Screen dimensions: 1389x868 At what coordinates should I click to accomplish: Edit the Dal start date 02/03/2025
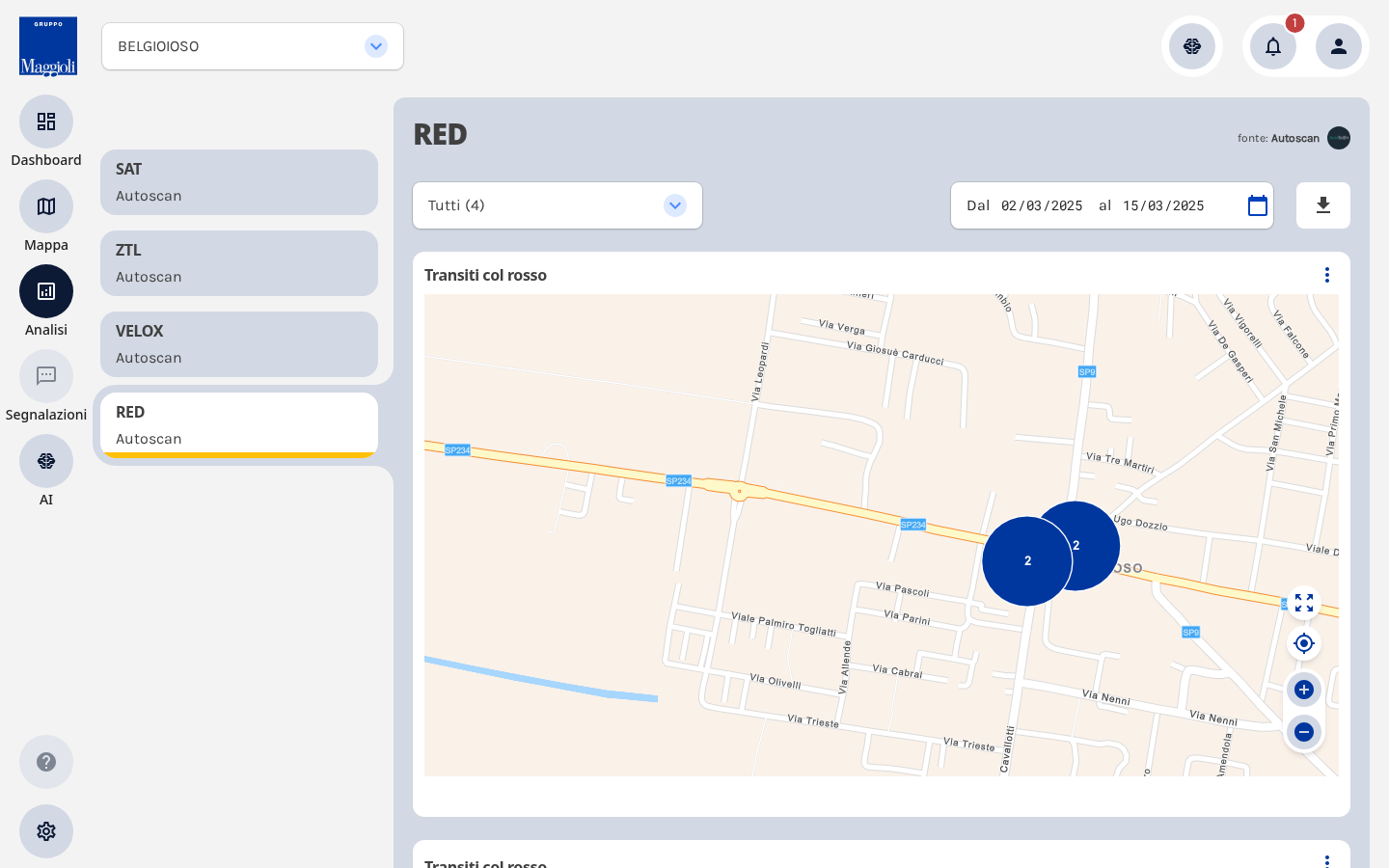click(1042, 205)
